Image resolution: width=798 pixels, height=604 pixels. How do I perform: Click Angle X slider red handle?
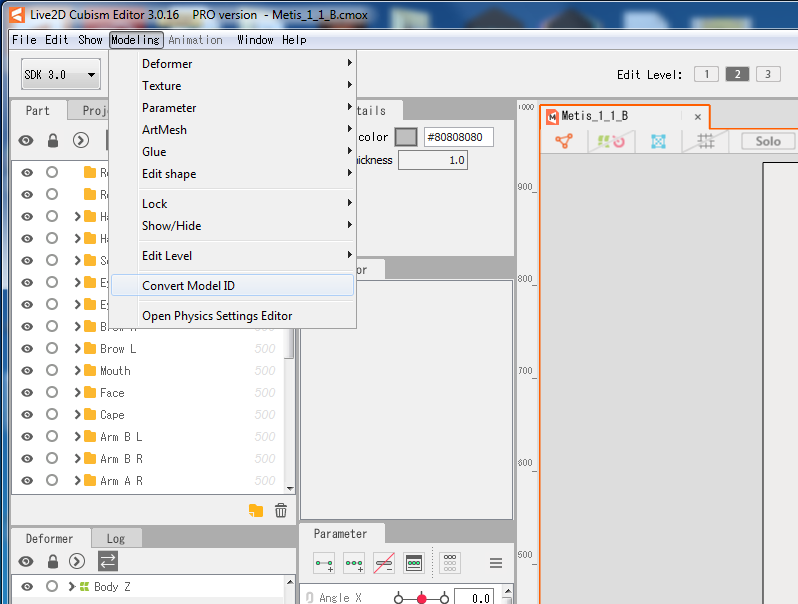tap(421, 598)
